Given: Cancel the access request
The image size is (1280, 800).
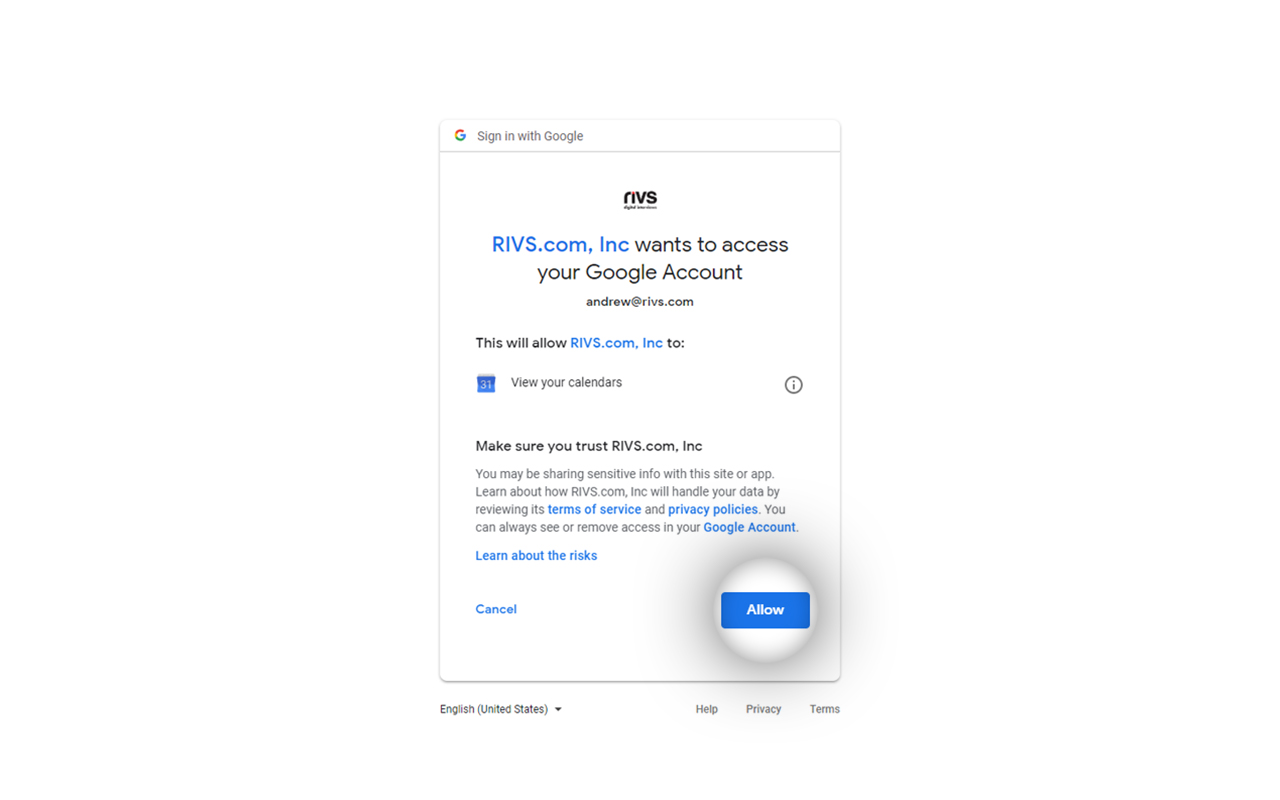Looking at the screenshot, I should pyautogui.click(x=496, y=609).
